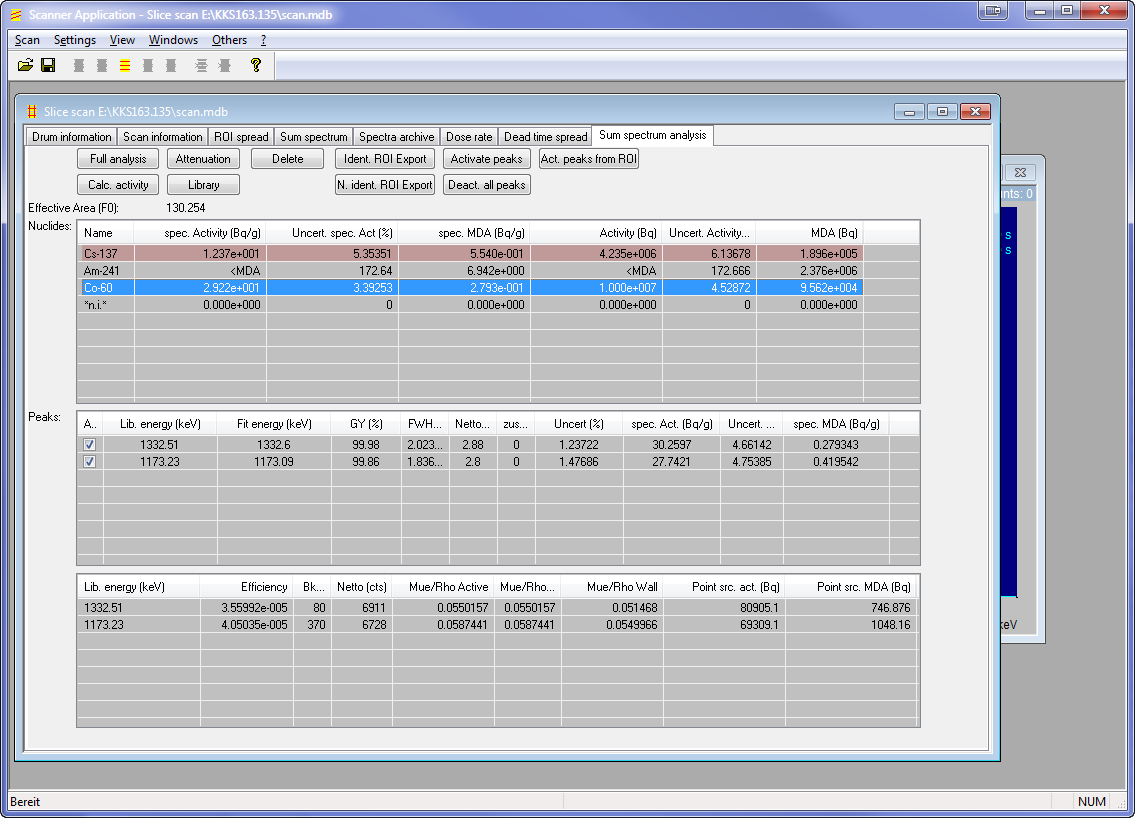Toggle the 1332.51 keV peak checkbox
This screenshot has width=1135, height=818.
tap(89, 444)
